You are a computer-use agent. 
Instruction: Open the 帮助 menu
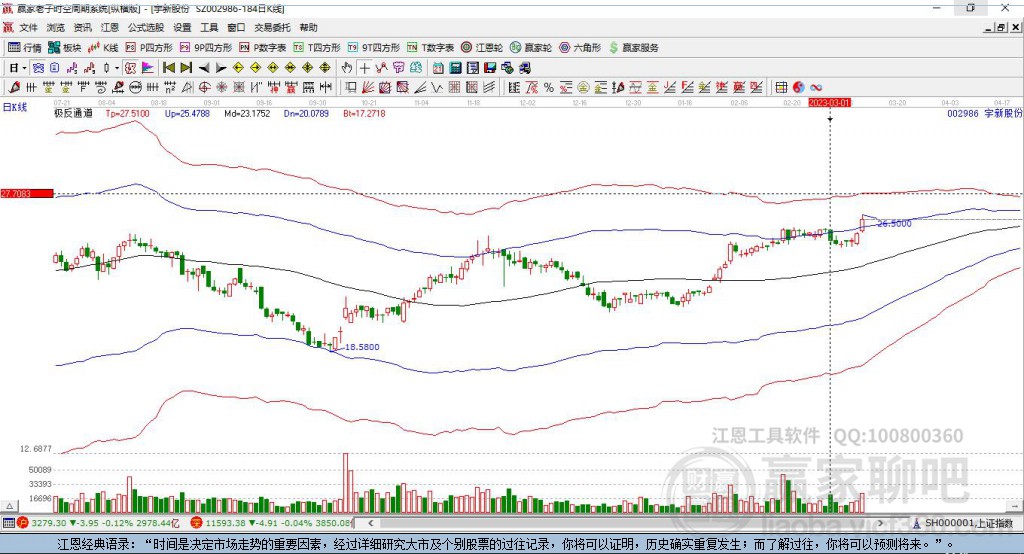pyautogui.click(x=308, y=27)
